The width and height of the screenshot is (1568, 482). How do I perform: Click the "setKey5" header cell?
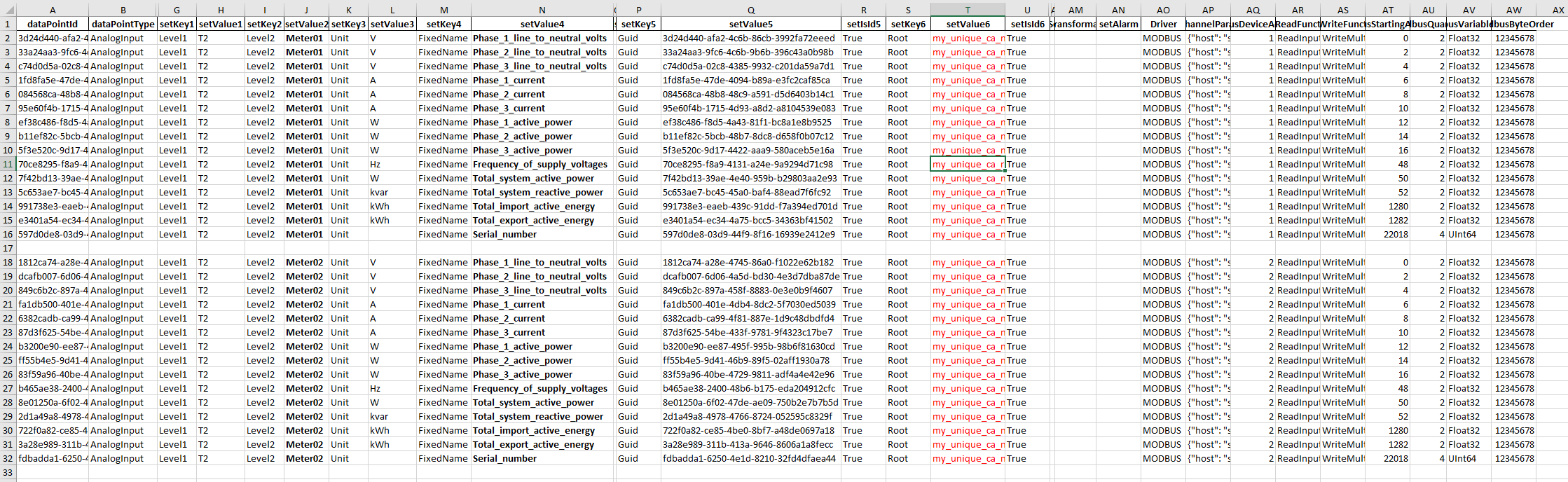(x=638, y=24)
